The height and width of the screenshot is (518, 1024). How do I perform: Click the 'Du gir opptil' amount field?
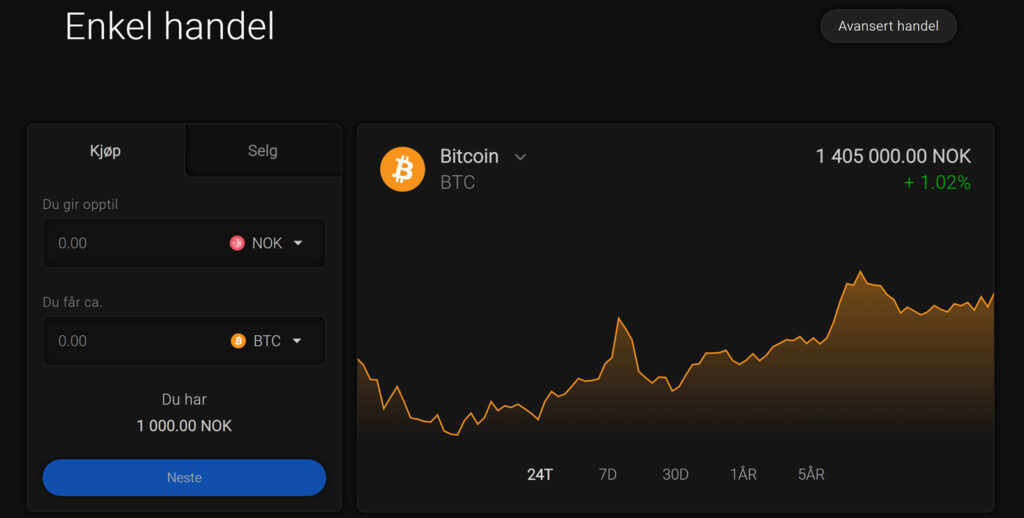coord(130,243)
